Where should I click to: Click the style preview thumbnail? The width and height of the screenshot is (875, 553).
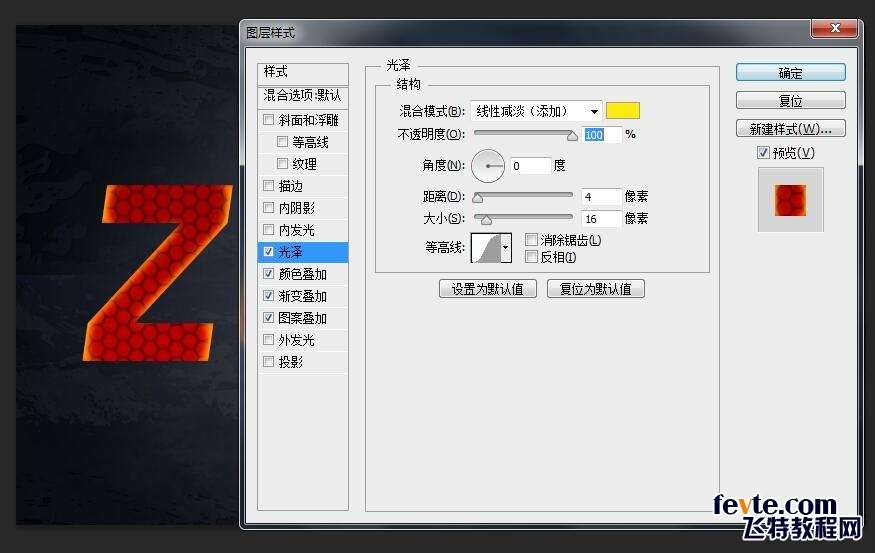coord(790,200)
